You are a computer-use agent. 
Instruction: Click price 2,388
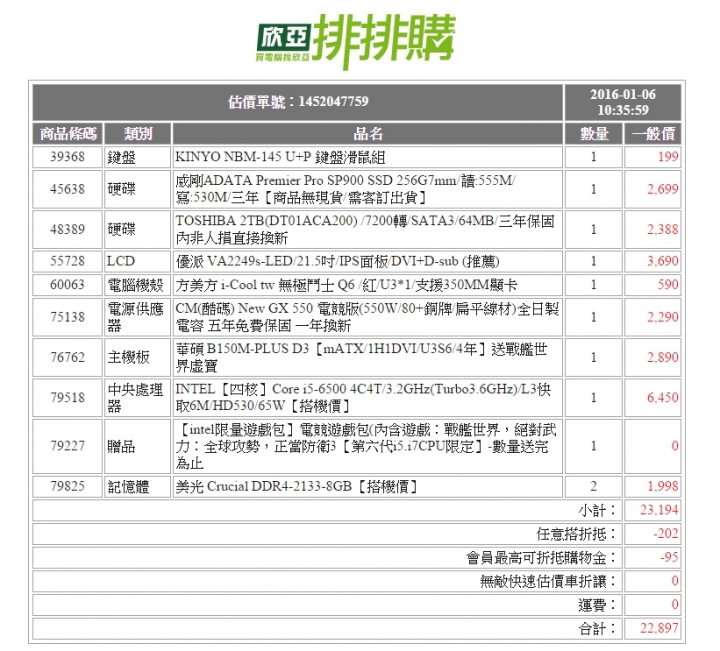[x=663, y=229]
